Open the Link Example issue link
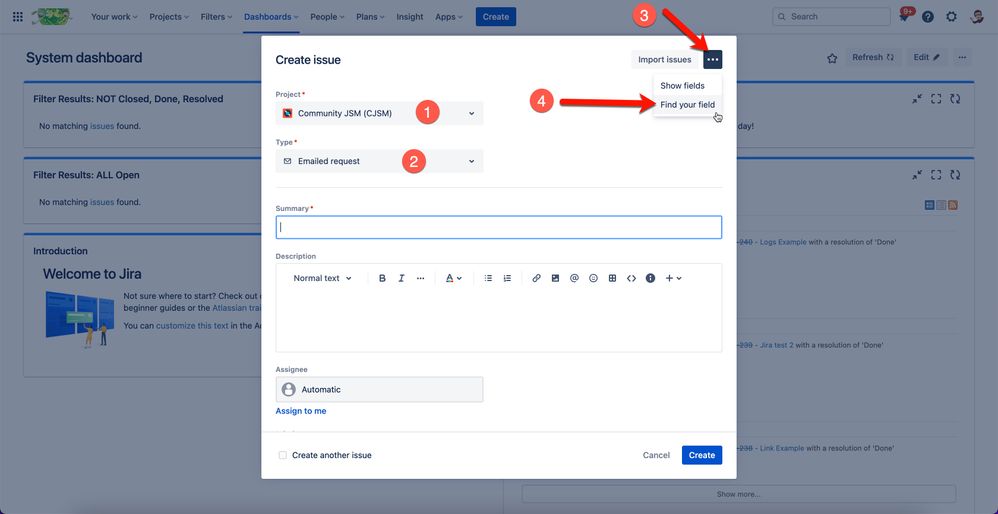Image resolution: width=998 pixels, height=514 pixels. click(x=782, y=448)
